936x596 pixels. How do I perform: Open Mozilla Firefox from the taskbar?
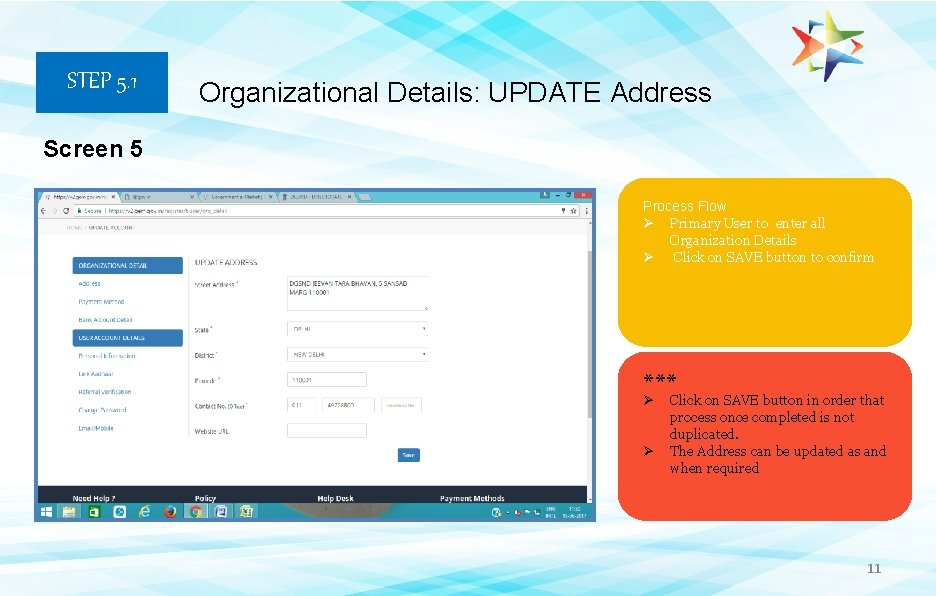(x=170, y=511)
